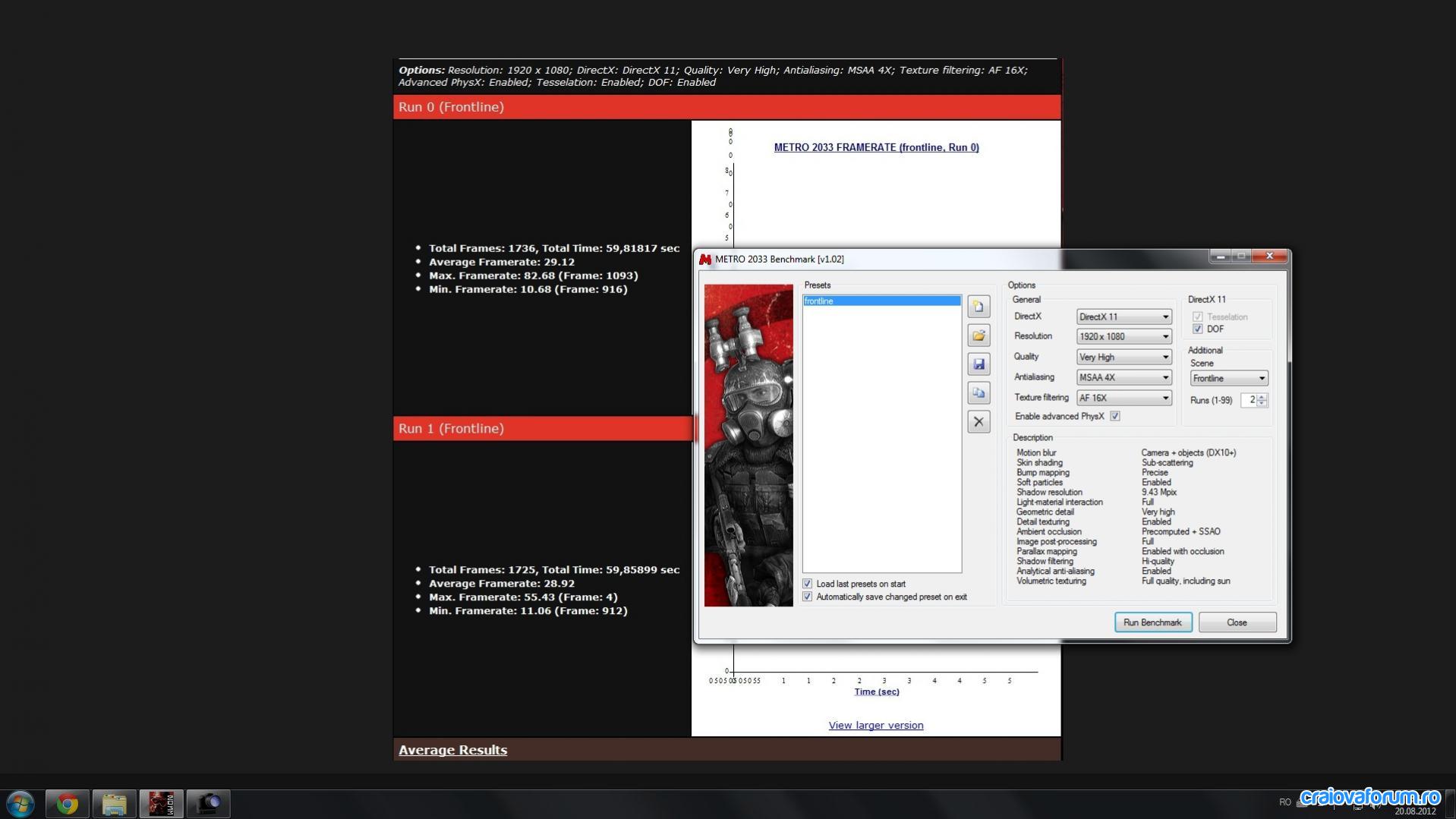
Task: Select the frontline preset in the list
Action: pos(881,301)
